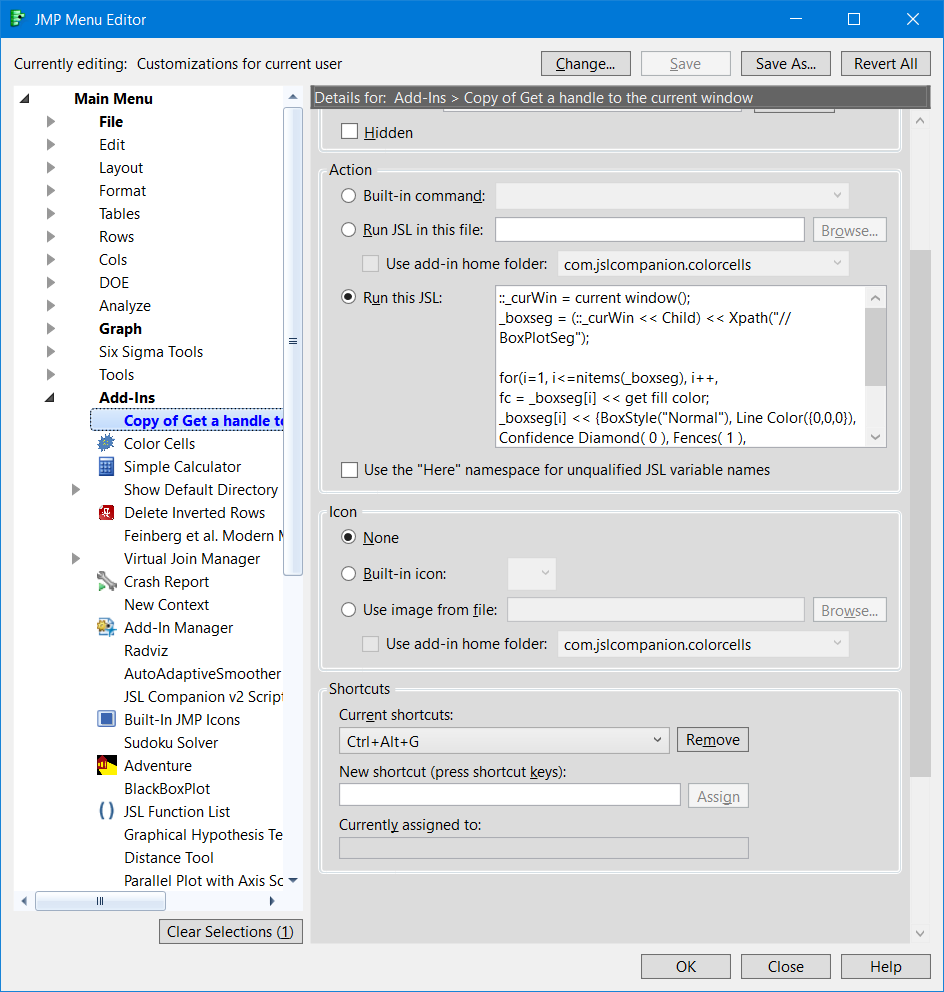The width and height of the screenshot is (944, 992).
Task: Select the BlackBoxPlot tree item
Action: [x=167, y=789]
